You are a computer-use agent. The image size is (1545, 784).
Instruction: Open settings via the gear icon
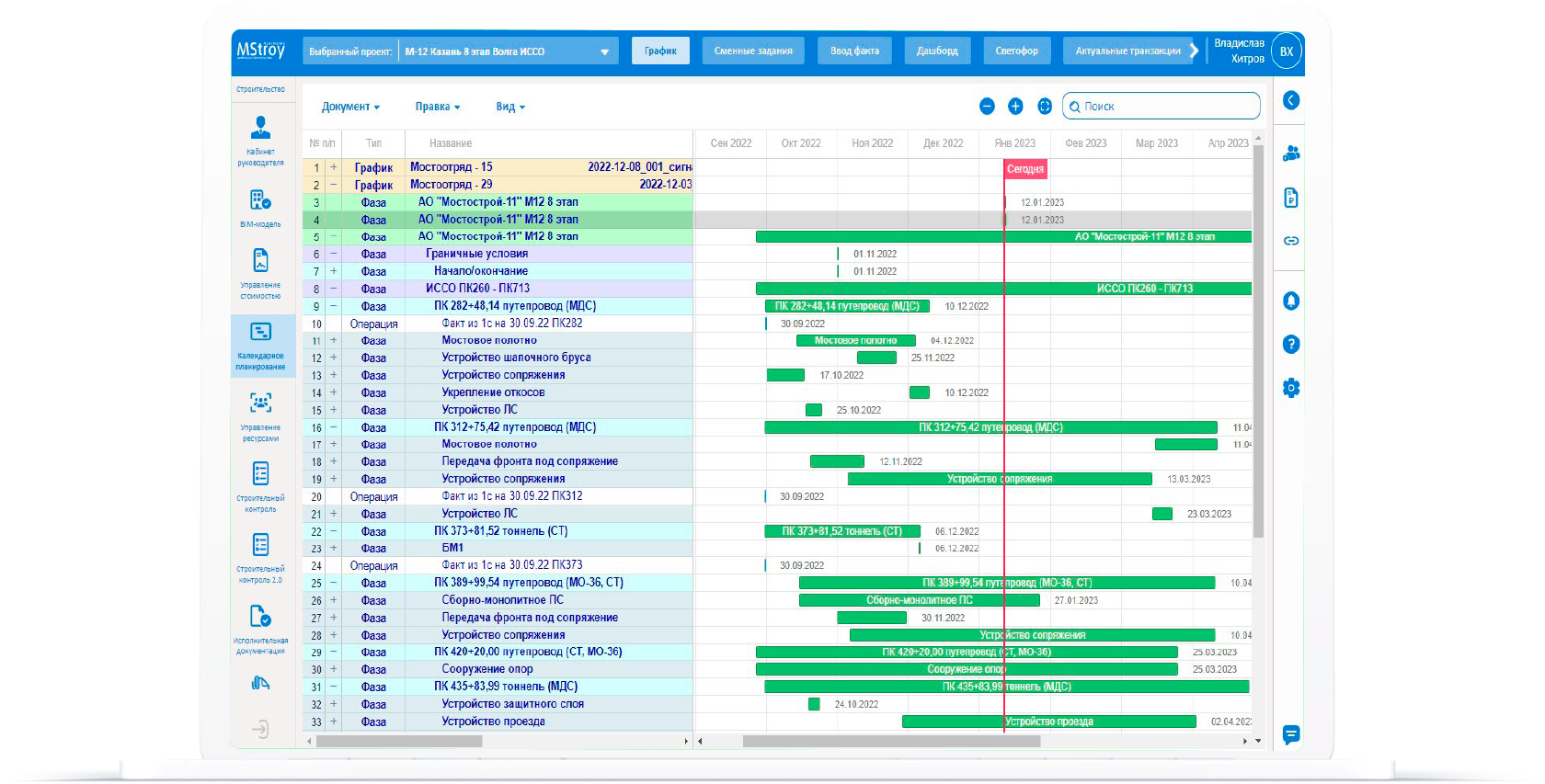(1291, 388)
